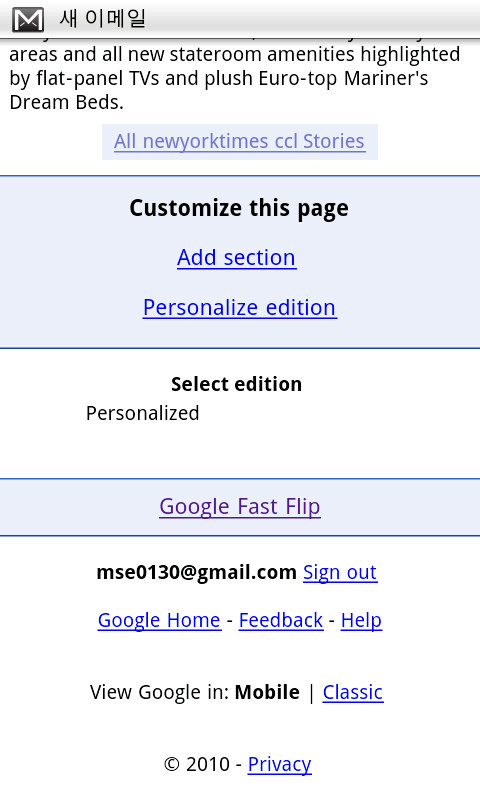Tap the Gmail envelope notification icon

click(28, 19)
